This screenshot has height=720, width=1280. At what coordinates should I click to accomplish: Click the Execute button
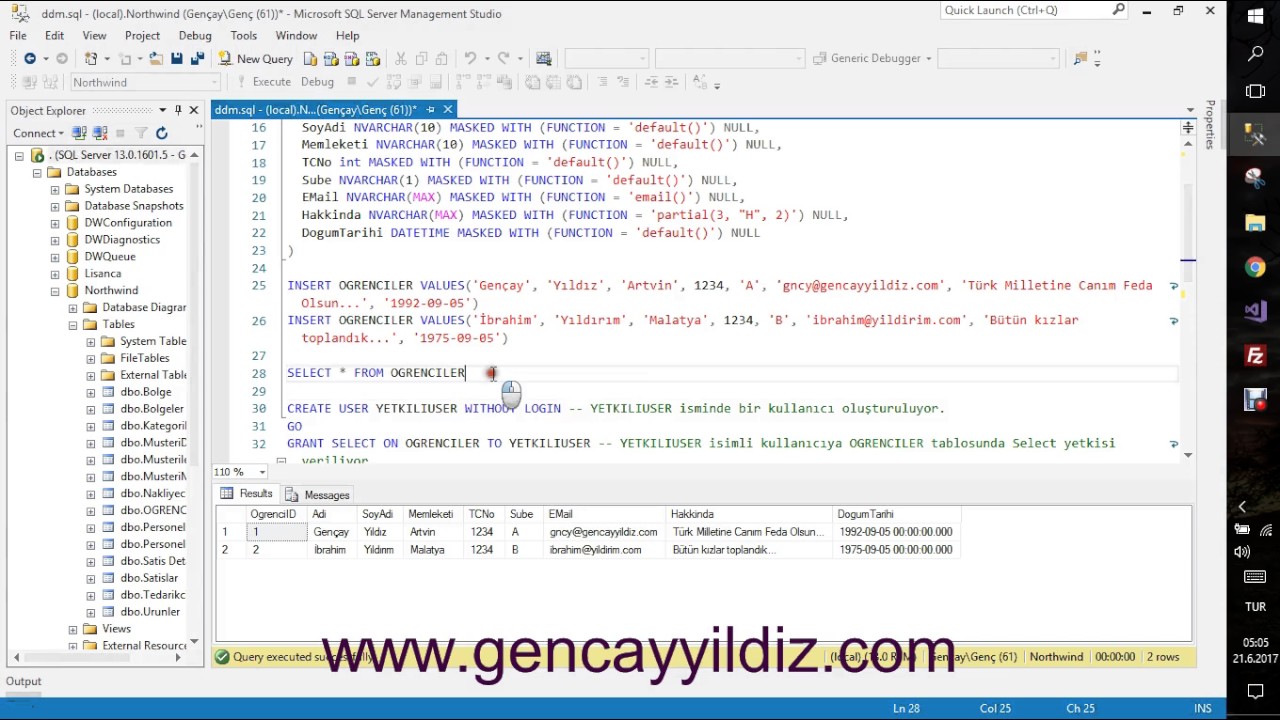[263, 82]
